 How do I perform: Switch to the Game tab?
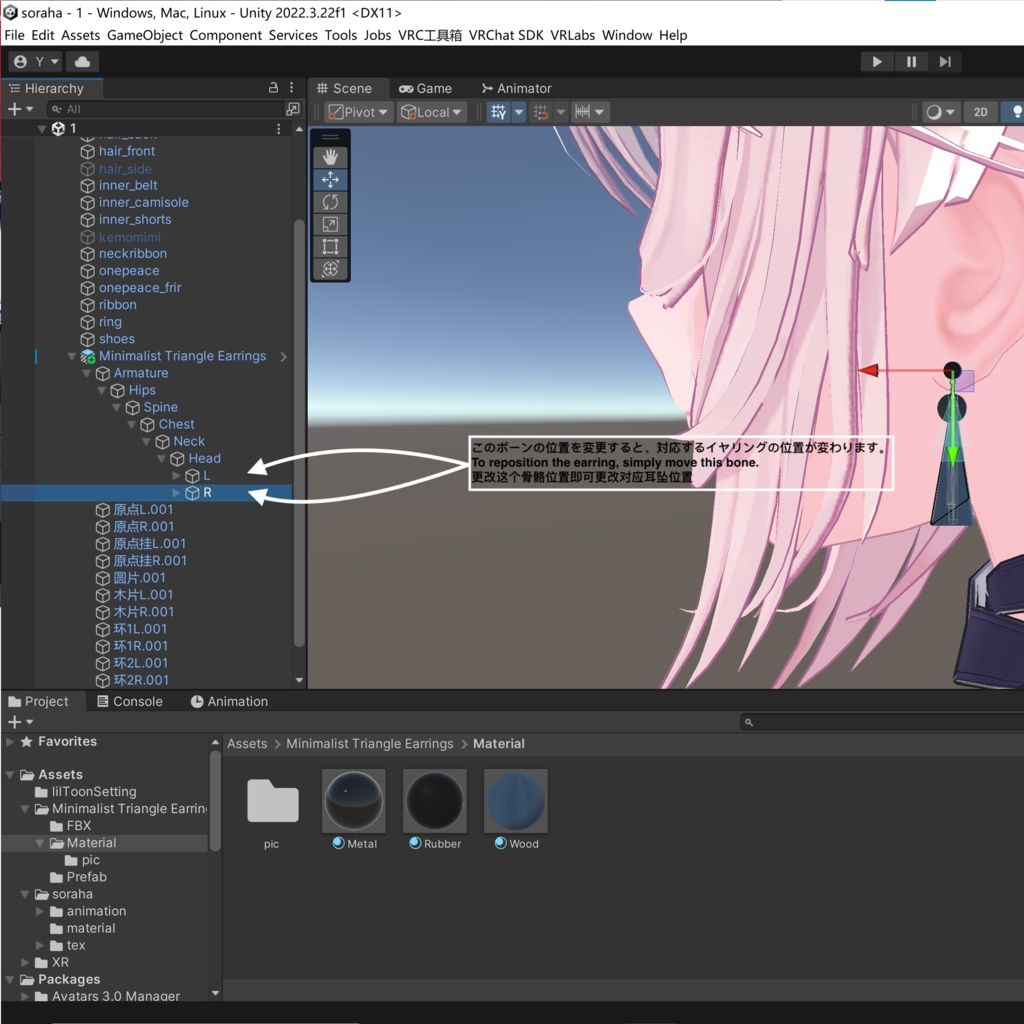[x=425, y=88]
